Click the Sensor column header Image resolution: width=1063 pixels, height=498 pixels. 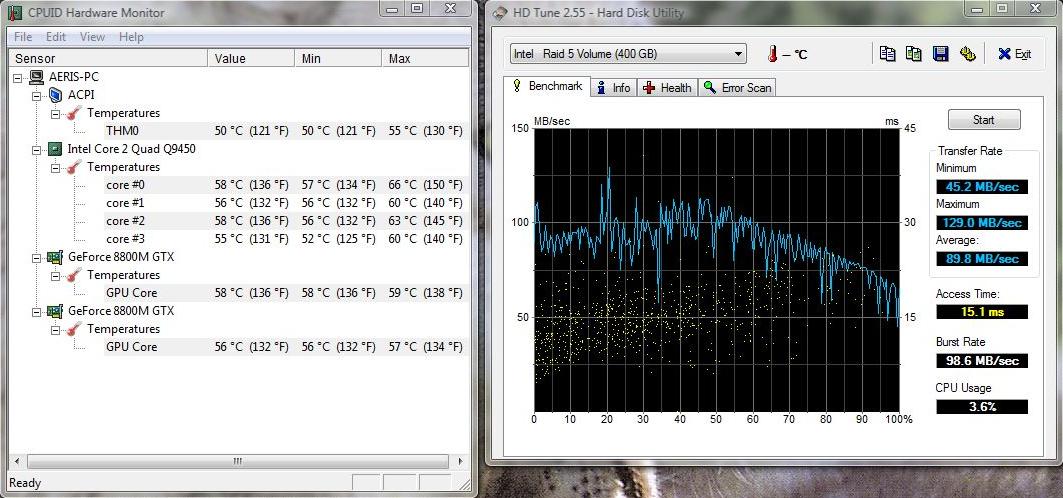point(108,58)
